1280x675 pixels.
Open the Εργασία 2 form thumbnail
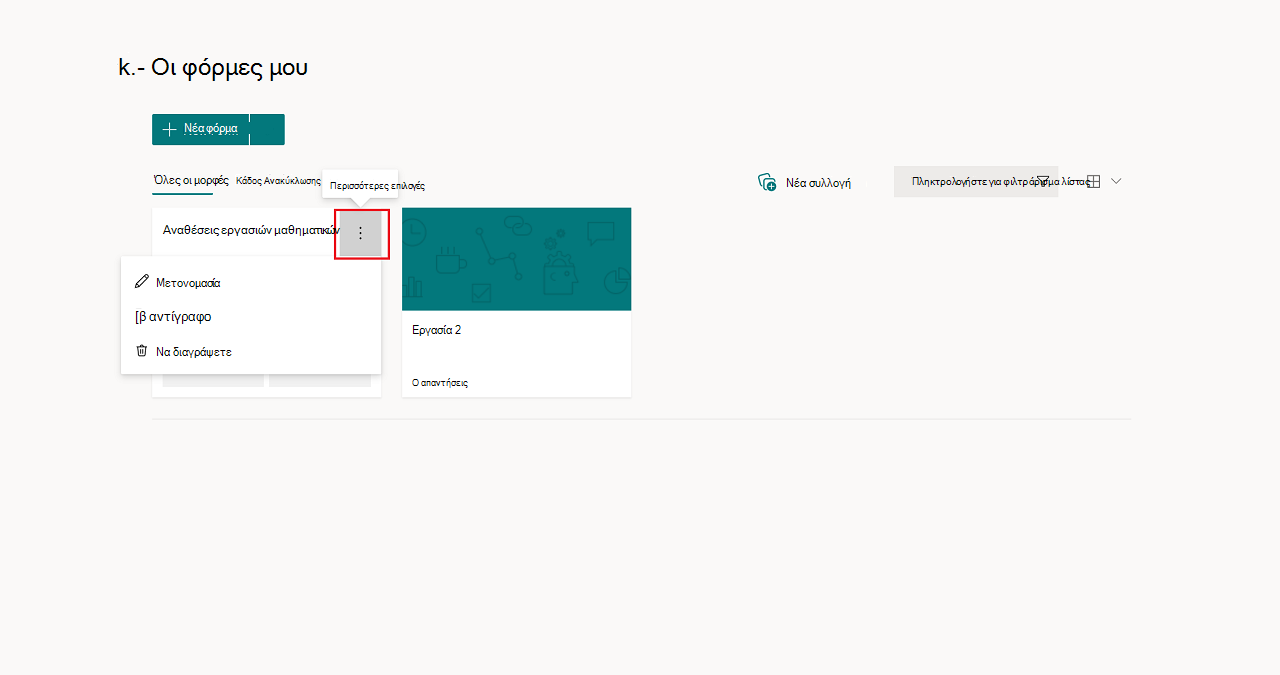click(x=516, y=259)
